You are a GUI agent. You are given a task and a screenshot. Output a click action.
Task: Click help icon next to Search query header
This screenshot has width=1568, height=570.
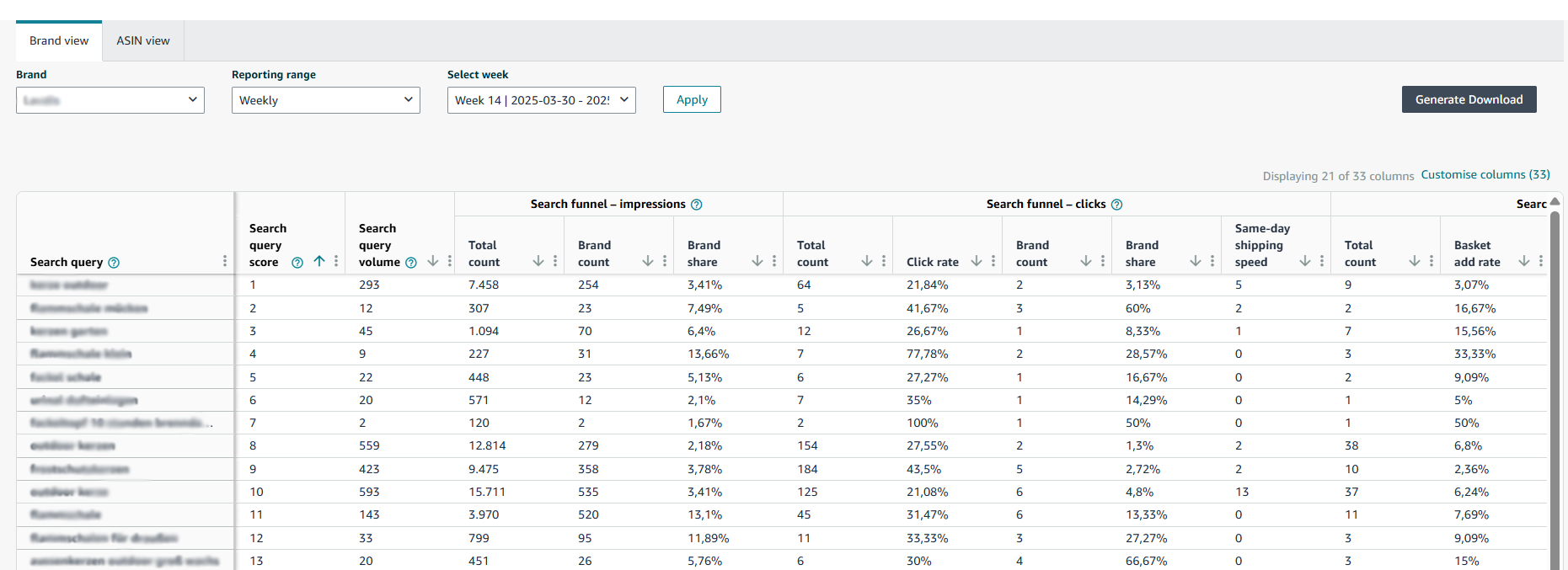pyautogui.click(x=114, y=263)
